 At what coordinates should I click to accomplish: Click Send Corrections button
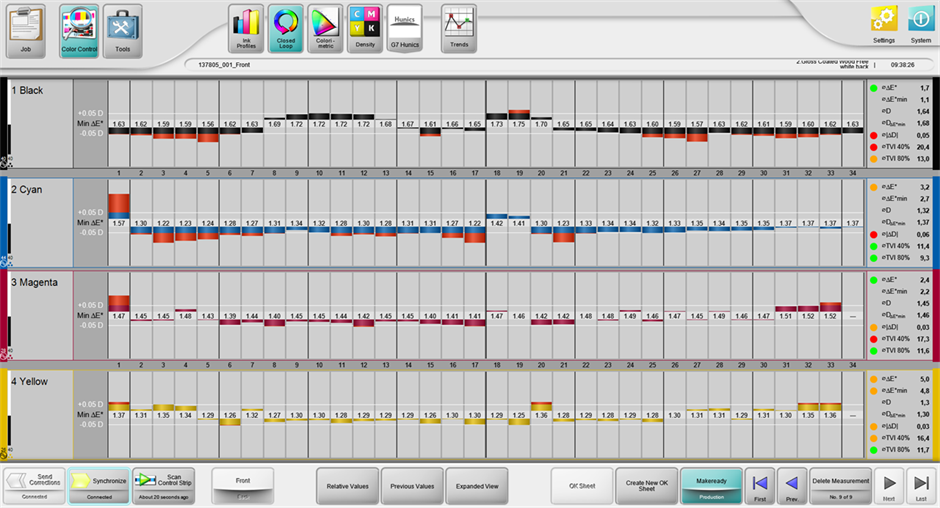[x=33, y=484]
